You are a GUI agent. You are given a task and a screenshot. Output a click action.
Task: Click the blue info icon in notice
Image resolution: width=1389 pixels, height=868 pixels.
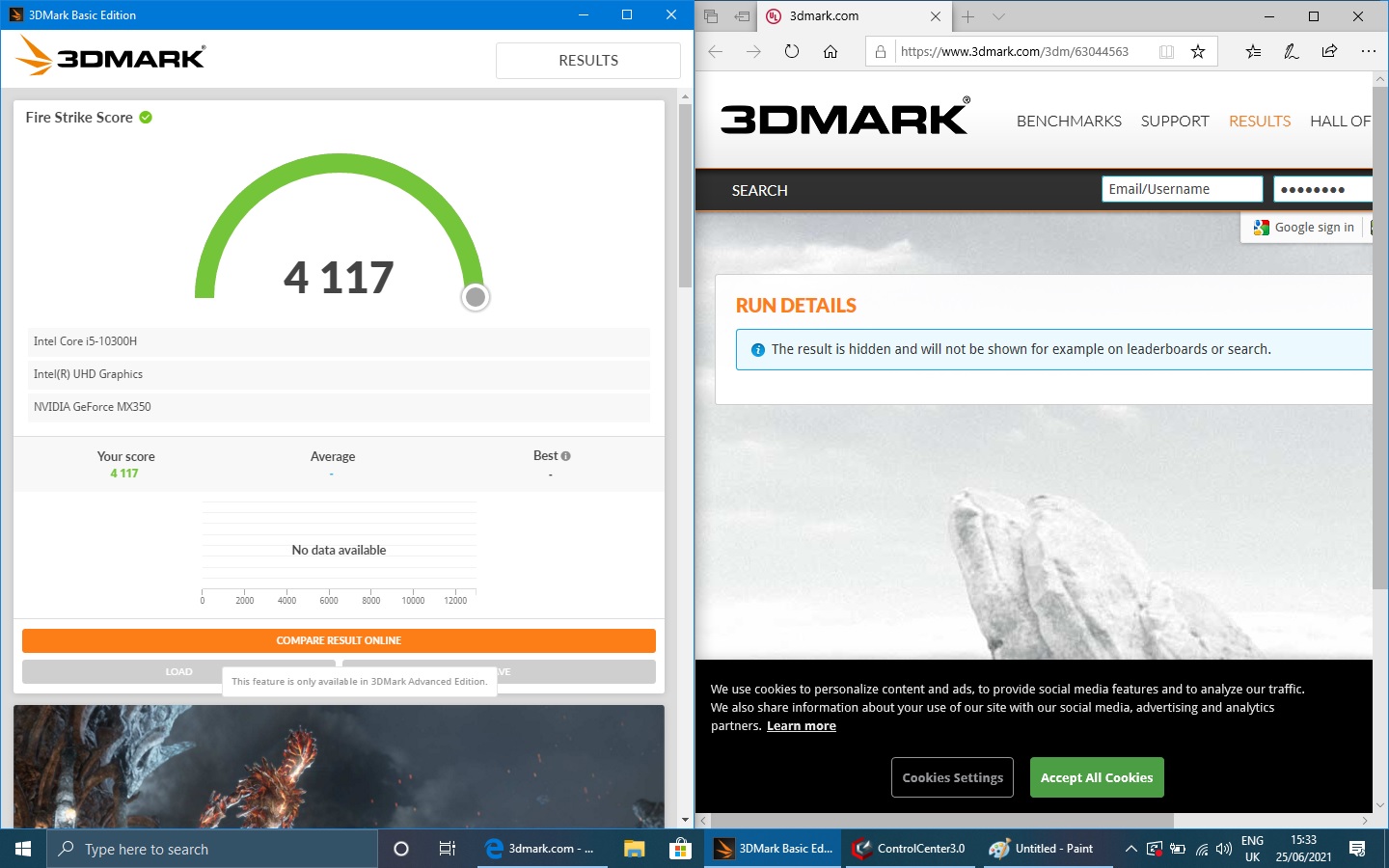click(758, 350)
